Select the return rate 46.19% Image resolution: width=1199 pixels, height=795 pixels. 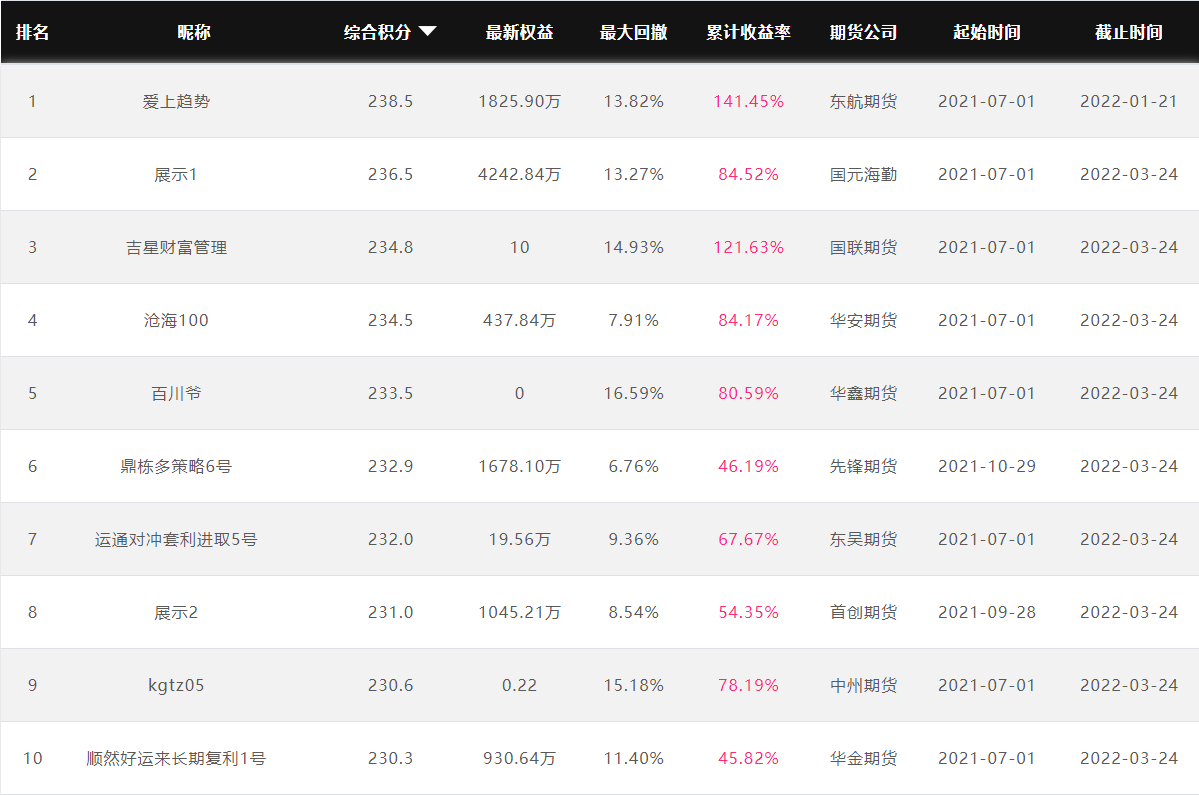click(748, 466)
